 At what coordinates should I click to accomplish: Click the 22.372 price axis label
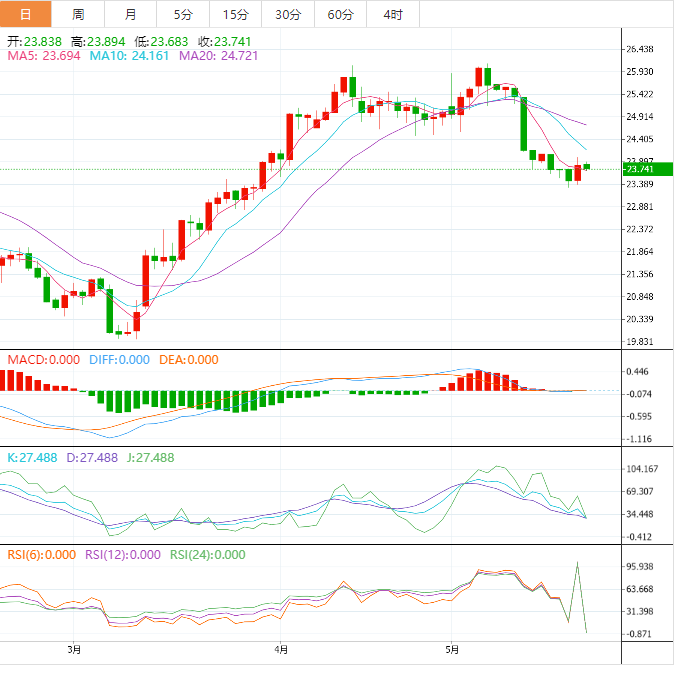(640, 229)
